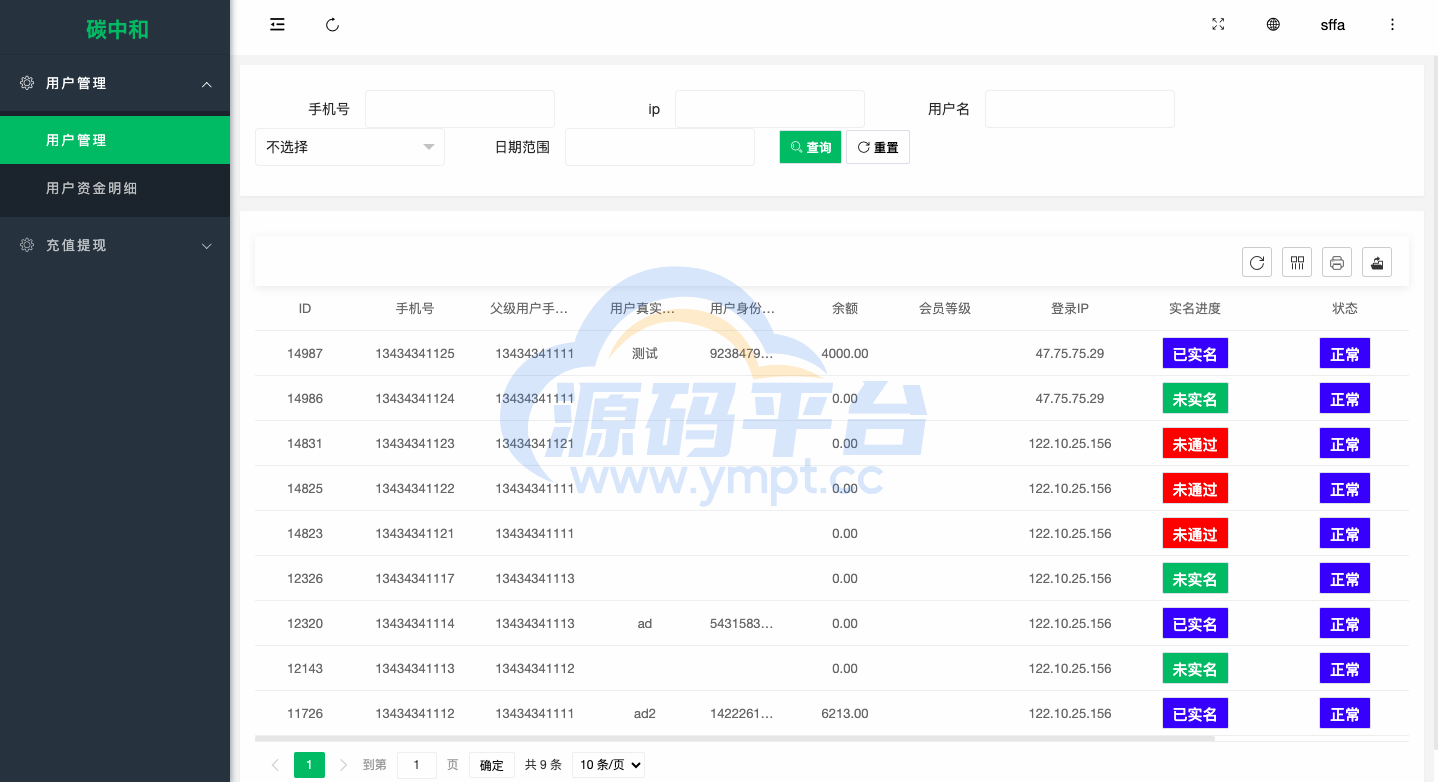
Task: Click phone number 13434341125 cell
Action: point(415,353)
